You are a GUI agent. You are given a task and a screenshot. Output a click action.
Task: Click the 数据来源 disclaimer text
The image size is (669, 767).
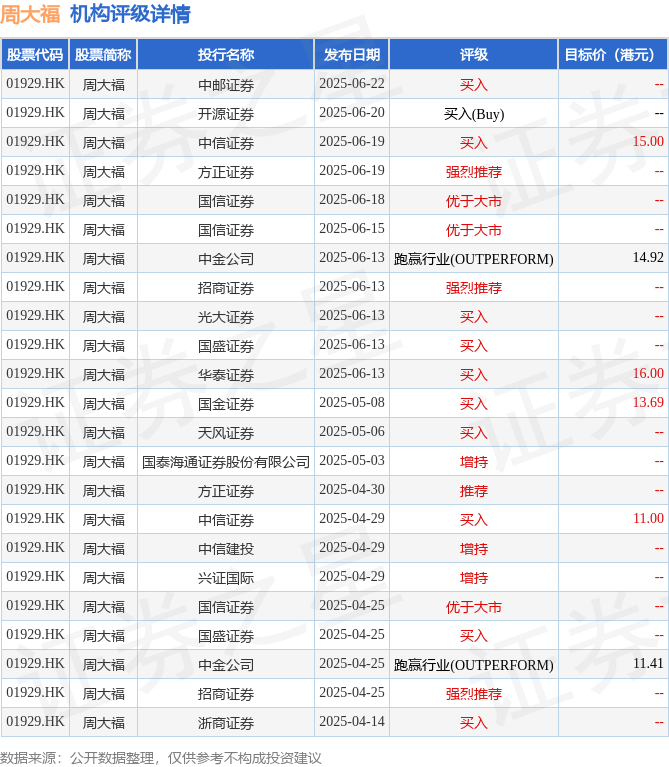pyautogui.click(x=161, y=758)
